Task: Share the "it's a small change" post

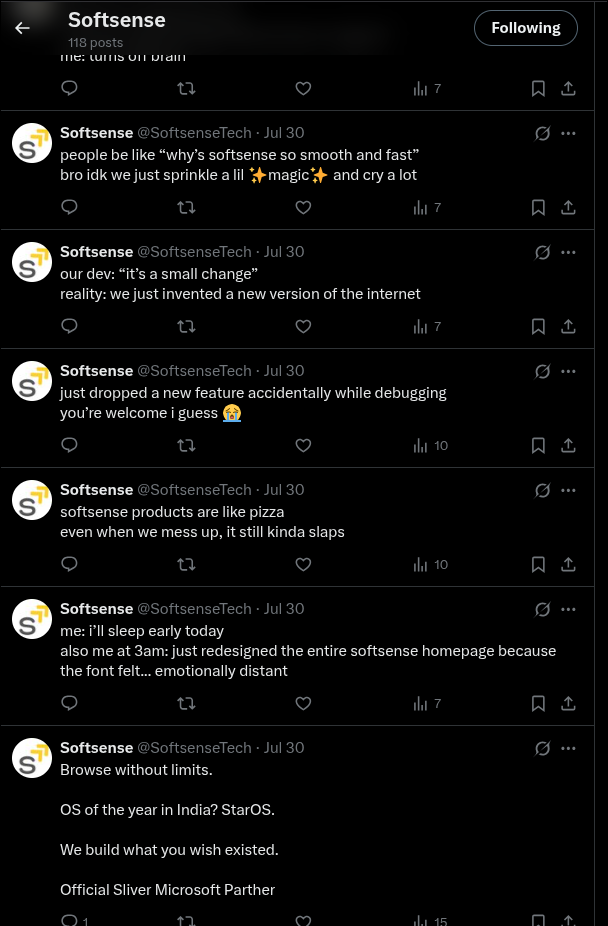Action: pos(568,326)
